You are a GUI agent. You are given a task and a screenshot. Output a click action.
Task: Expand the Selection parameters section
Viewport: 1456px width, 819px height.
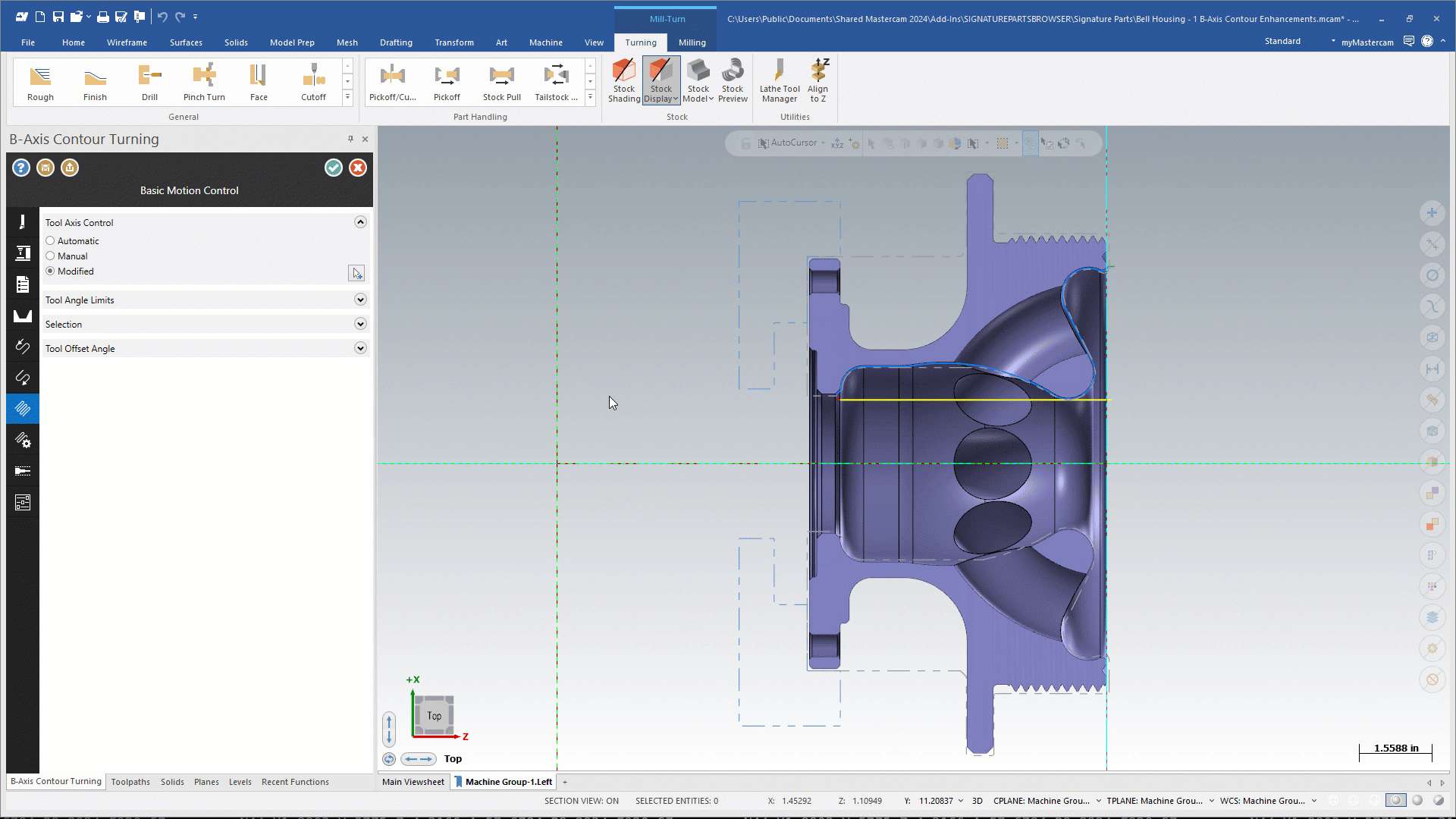click(x=360, y=324)
